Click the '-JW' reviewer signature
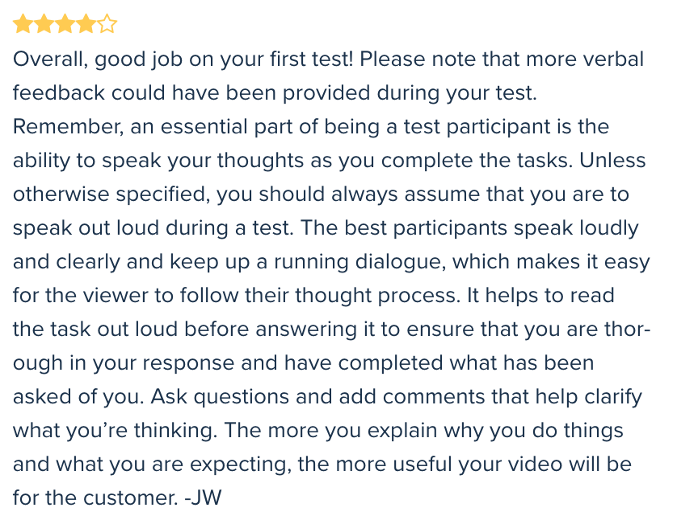 tap(203, 498)
